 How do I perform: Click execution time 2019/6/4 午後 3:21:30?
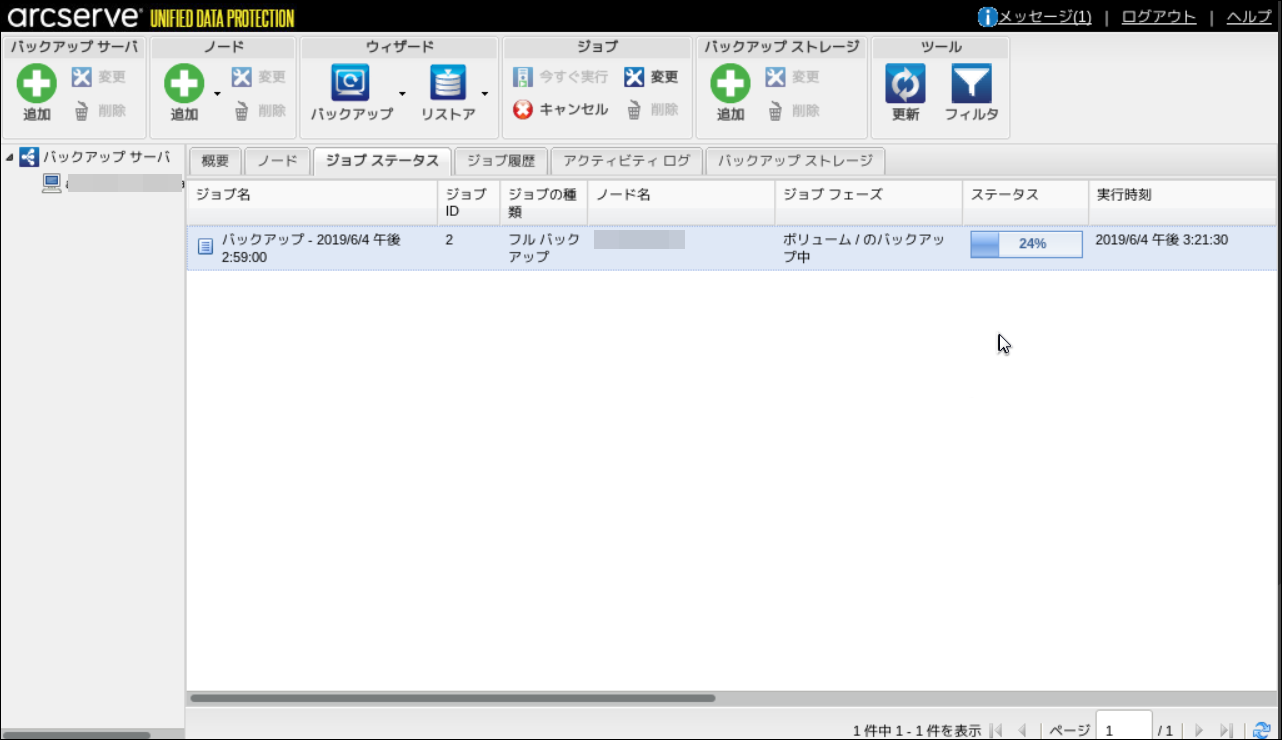[1161, 240]
